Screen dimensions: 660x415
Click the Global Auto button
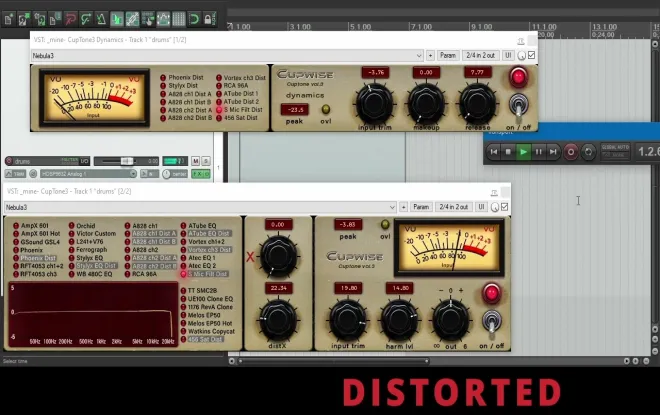(x=615, y=152)
